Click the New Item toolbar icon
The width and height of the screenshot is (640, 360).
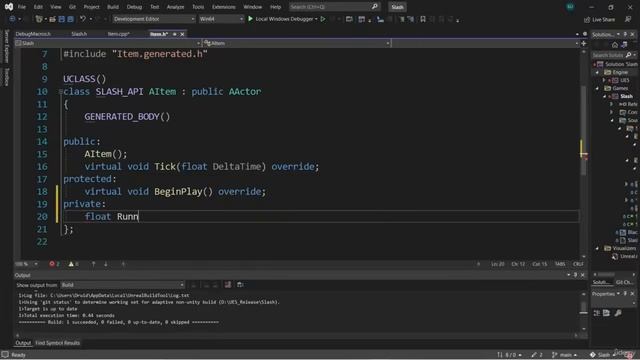point(39,19)
